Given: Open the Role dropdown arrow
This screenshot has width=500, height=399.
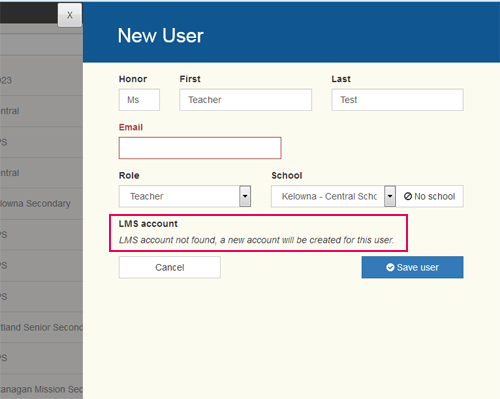Looking at the screenshot, I should pos(245,196).
